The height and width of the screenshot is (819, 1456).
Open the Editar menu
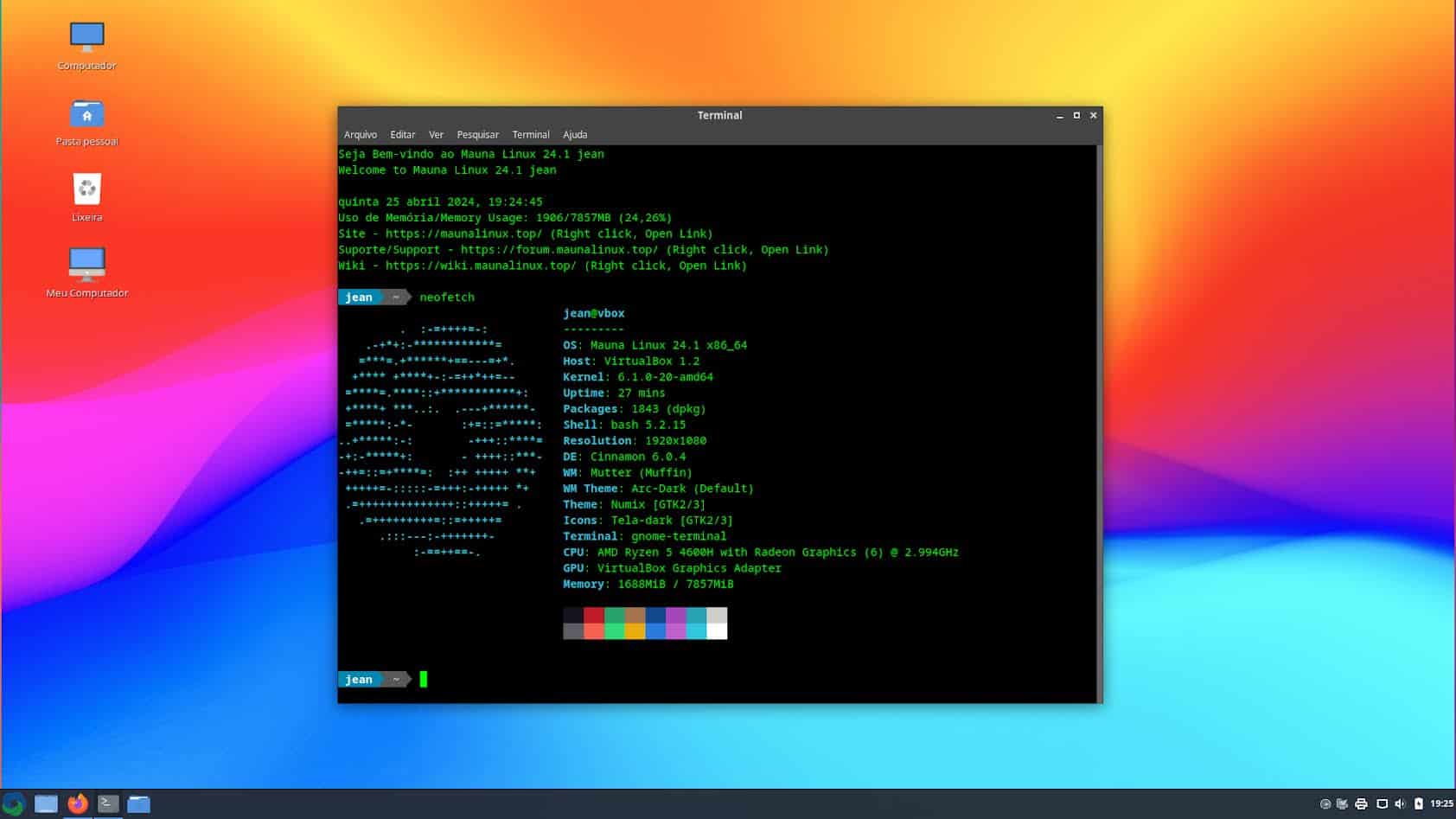tap(402, 135)
